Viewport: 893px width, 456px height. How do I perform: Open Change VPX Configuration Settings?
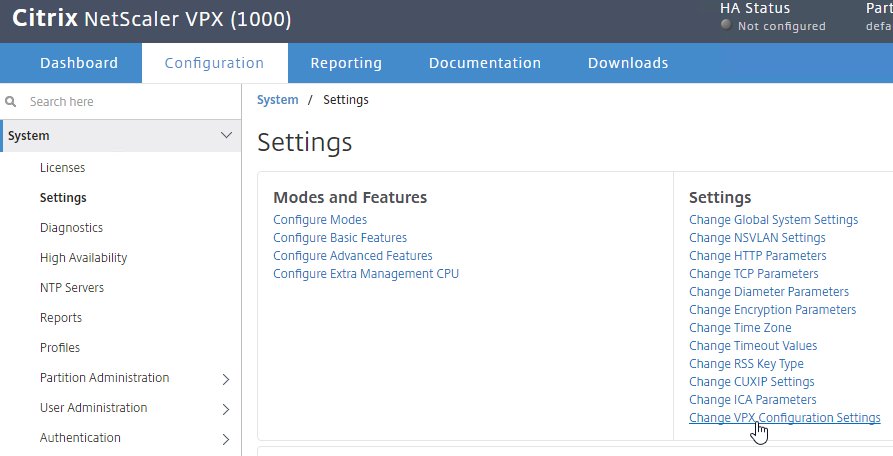point(785,418)
